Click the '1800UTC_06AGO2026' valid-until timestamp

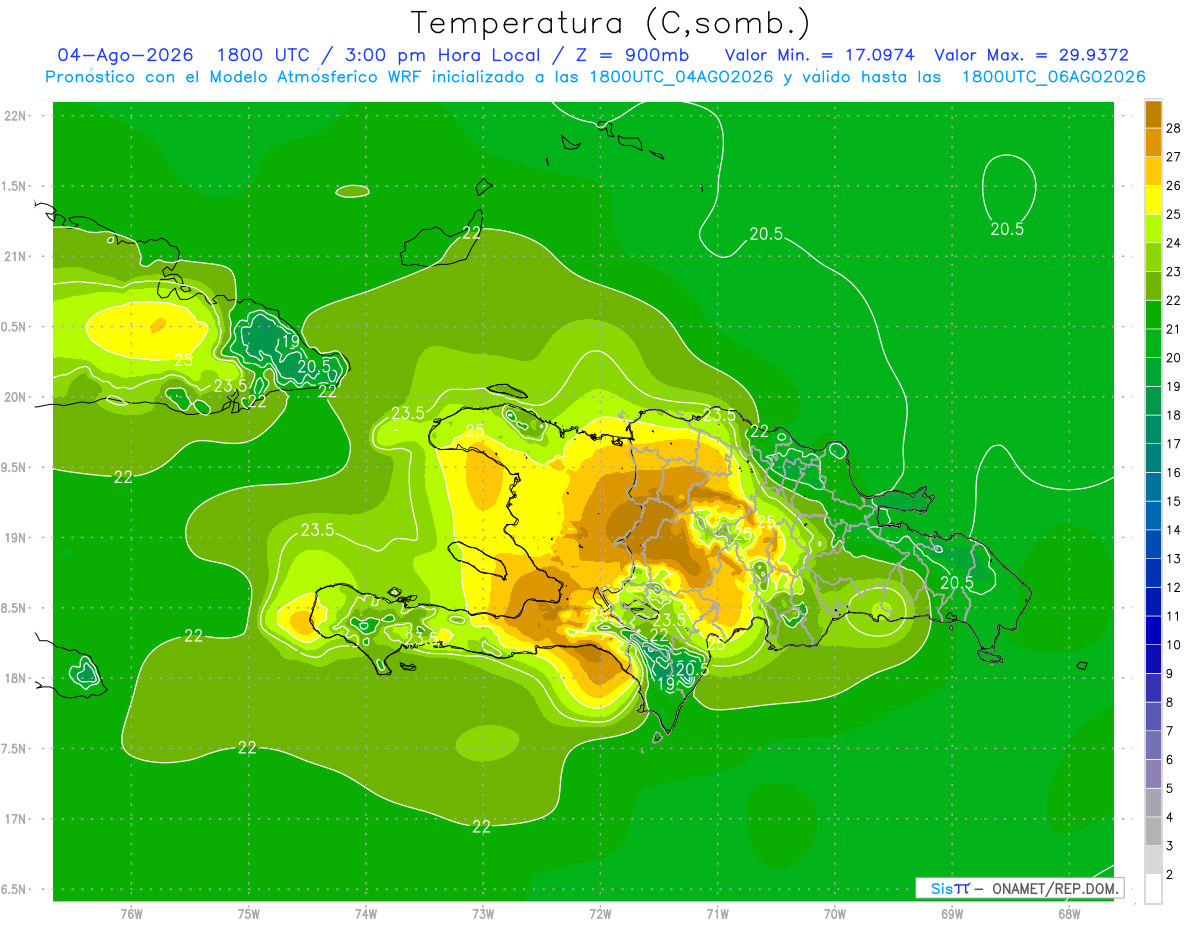(1054, 77)
